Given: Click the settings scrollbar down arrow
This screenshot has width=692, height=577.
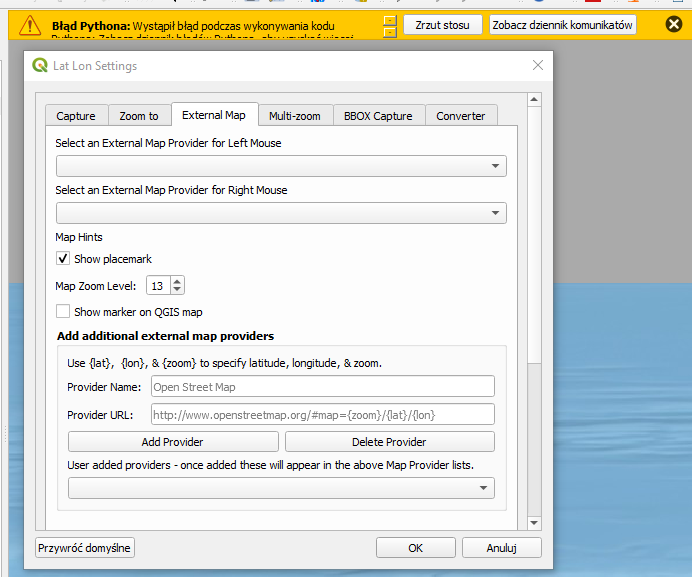Looking at the screenshot, I should click(534, 523).
